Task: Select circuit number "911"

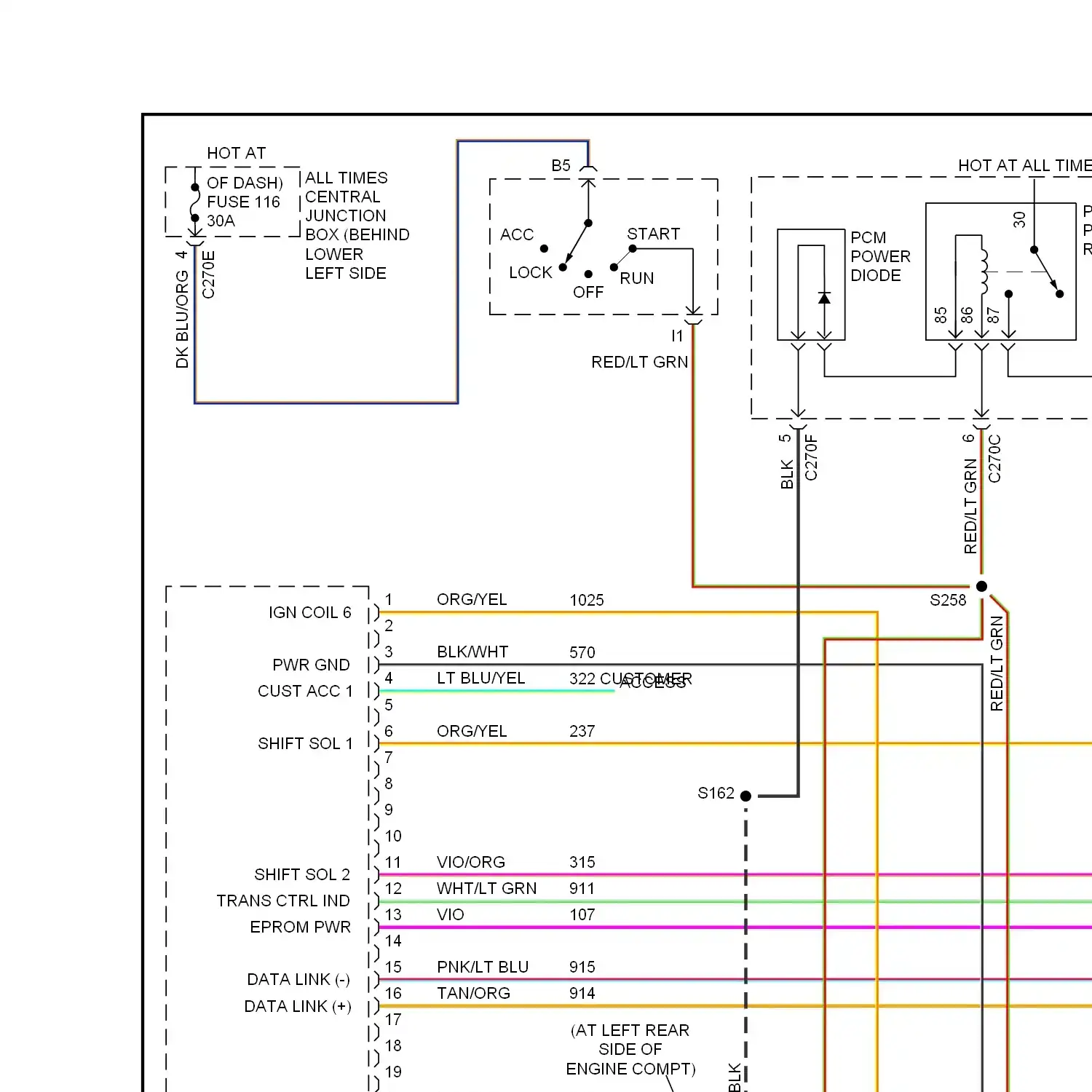Action: point(582,888)
